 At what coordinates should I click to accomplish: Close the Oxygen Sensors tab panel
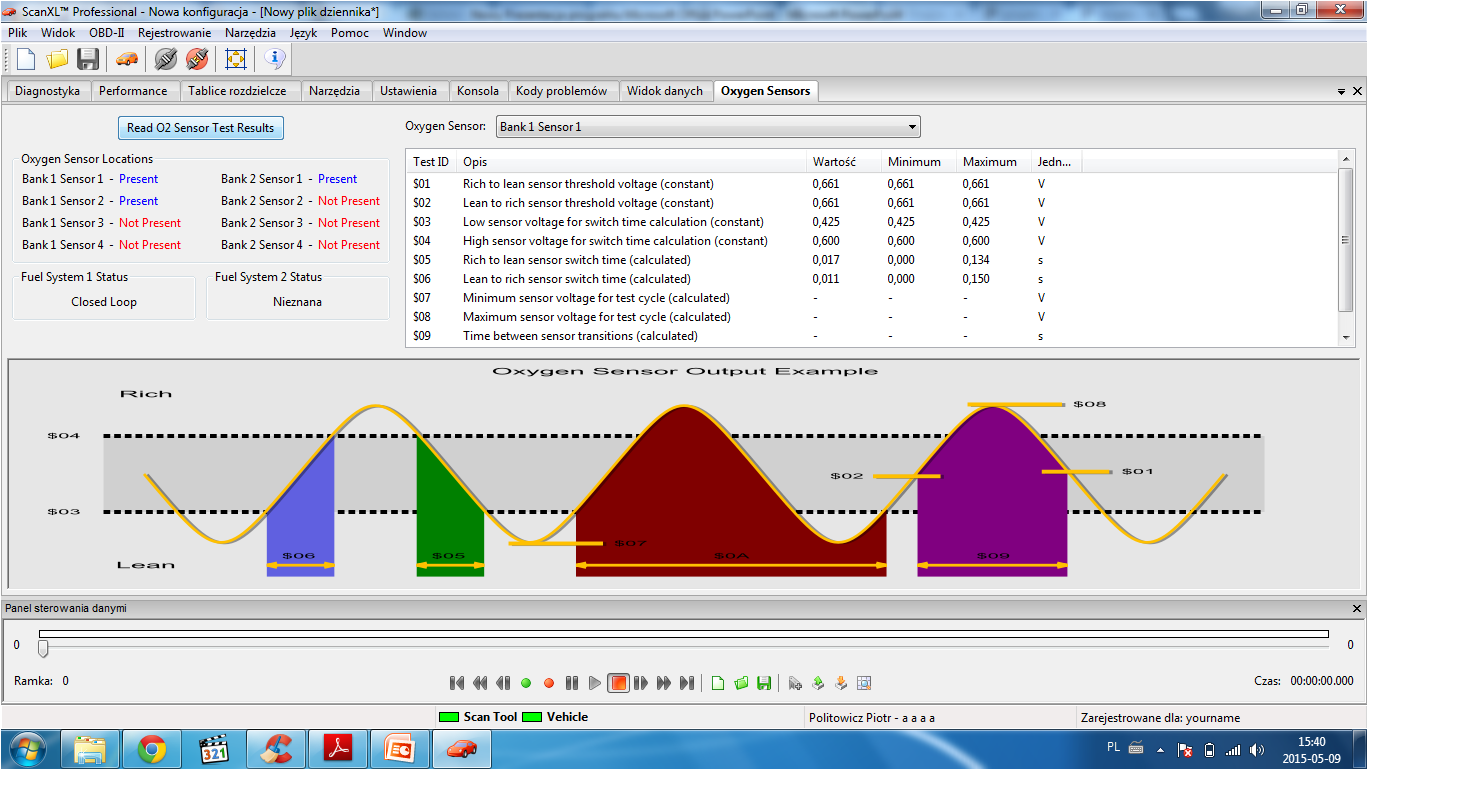point(1357,91)
